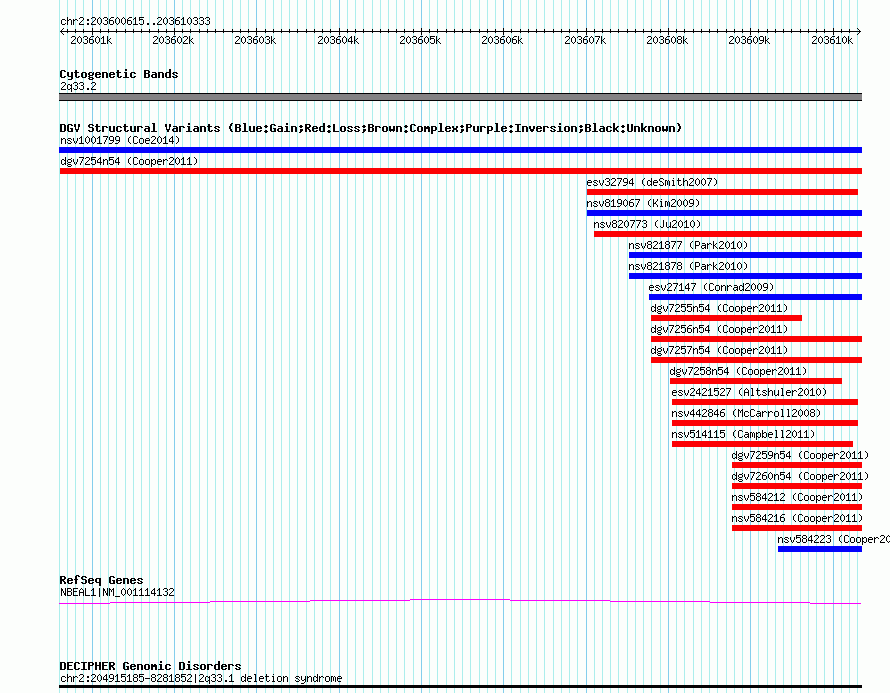Click the magenta NBEAL1 gene line
Viewport: 890px width, 693px height.
click(x=460, y=601)
